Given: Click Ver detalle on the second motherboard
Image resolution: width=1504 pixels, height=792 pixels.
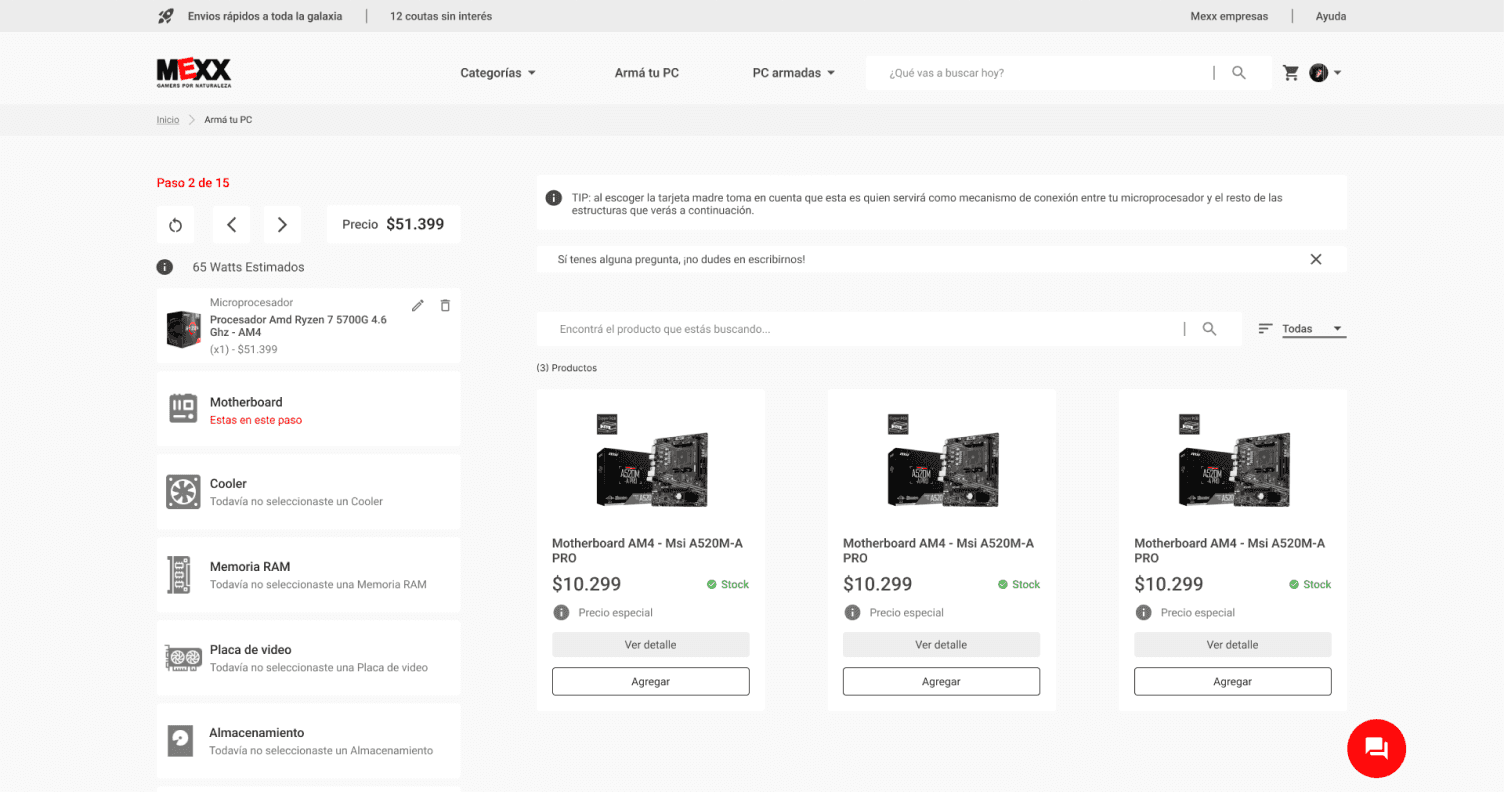Looking at the screenshot, I should pos(942,645).
